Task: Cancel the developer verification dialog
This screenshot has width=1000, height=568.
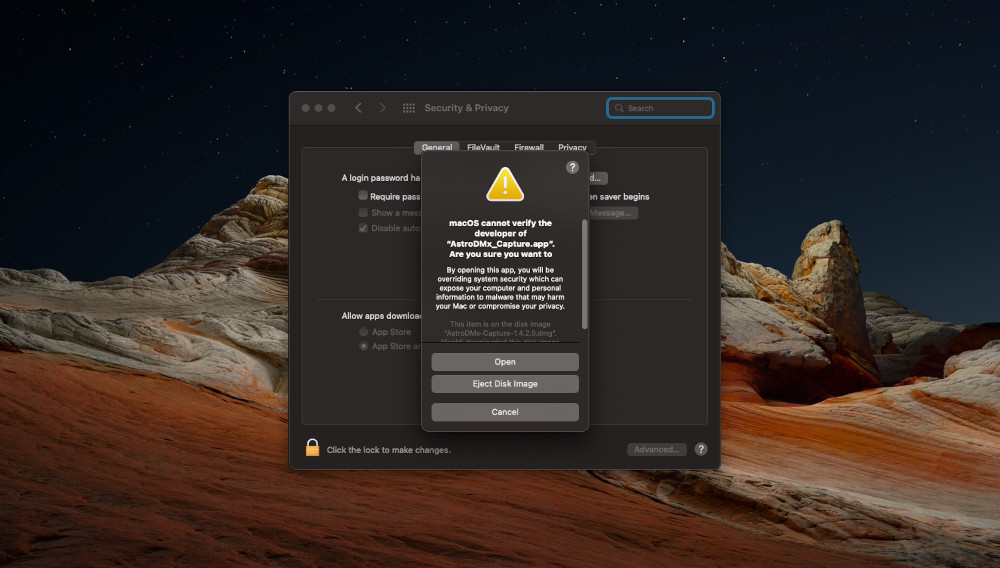Action: tap(504, 412)
